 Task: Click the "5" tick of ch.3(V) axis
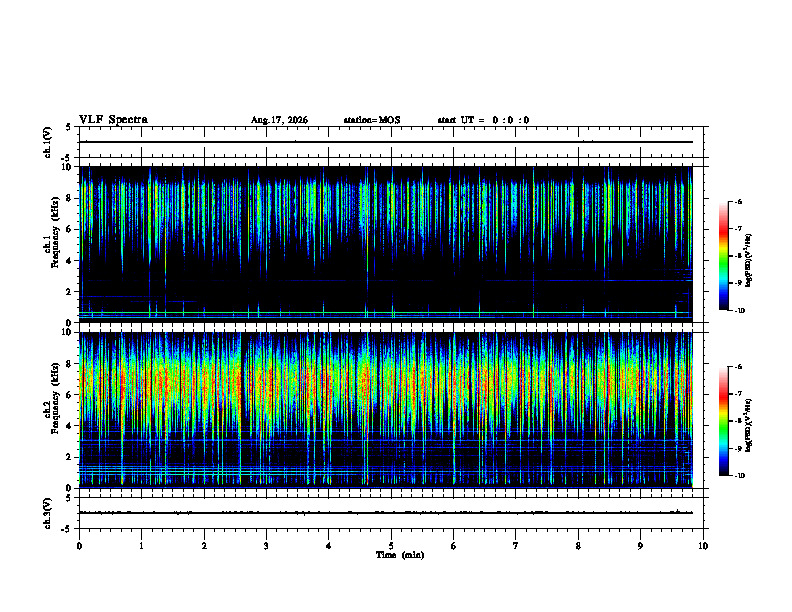(x=68, y=498)
